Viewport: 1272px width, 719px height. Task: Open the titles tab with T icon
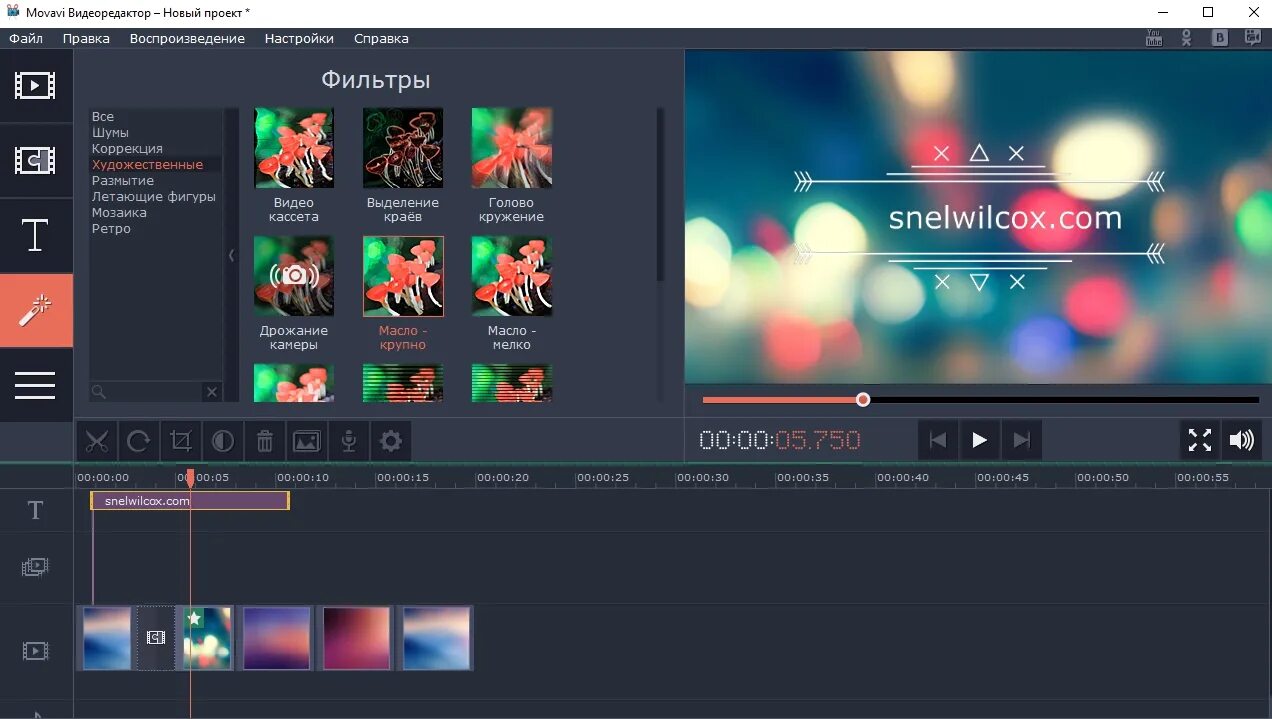(x=35, y=236)
